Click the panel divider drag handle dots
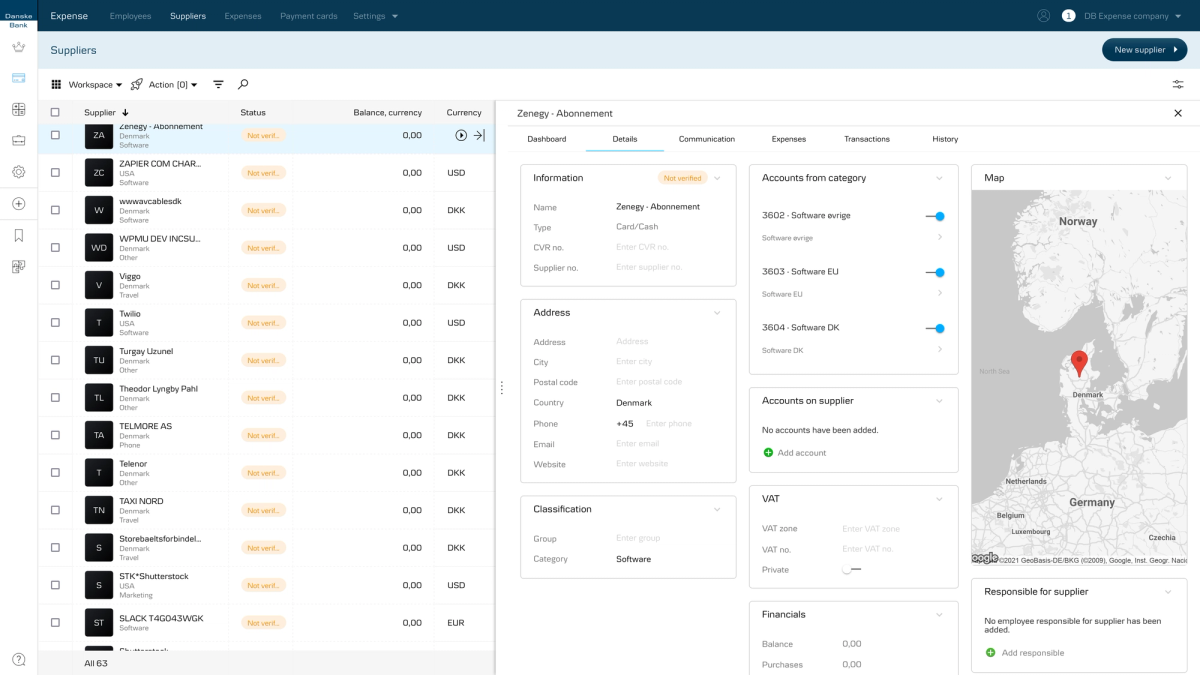This screenshot has width=1200, height=675. pos(501,387)
